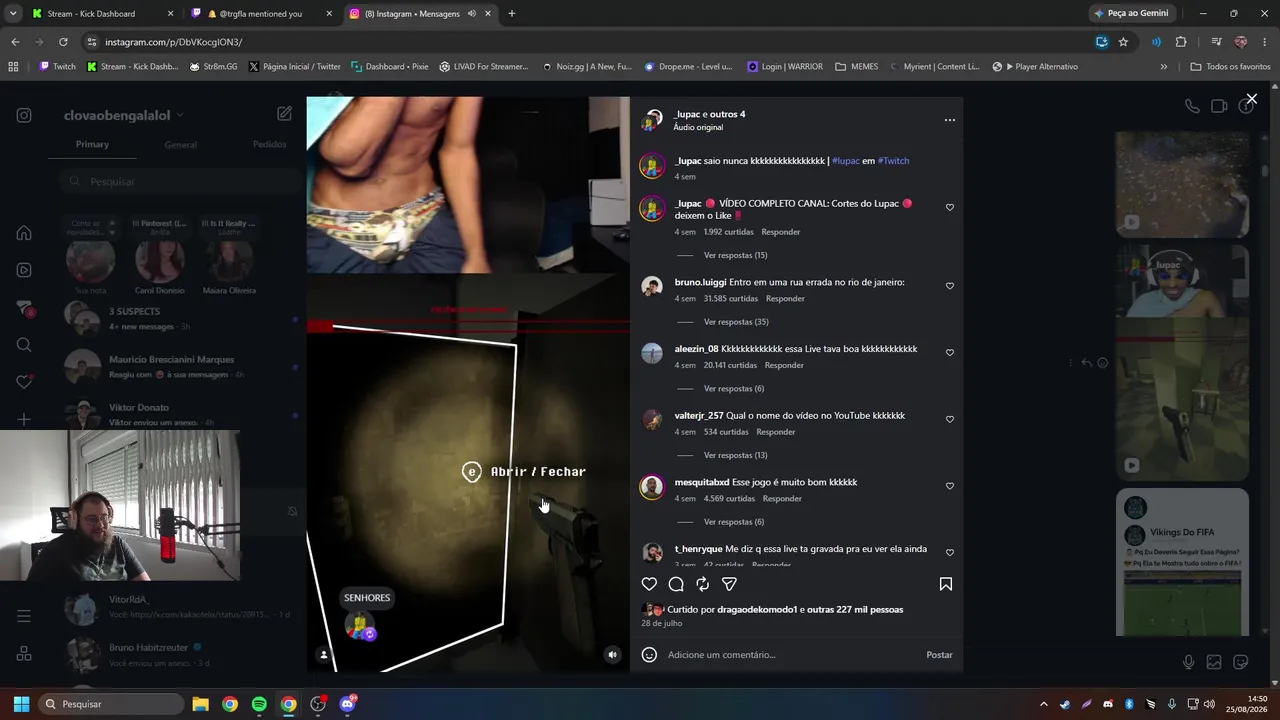This screenshot has width=1280, height=720.
Task: Click Postar to submit the comment
Action: coord(939,655)
